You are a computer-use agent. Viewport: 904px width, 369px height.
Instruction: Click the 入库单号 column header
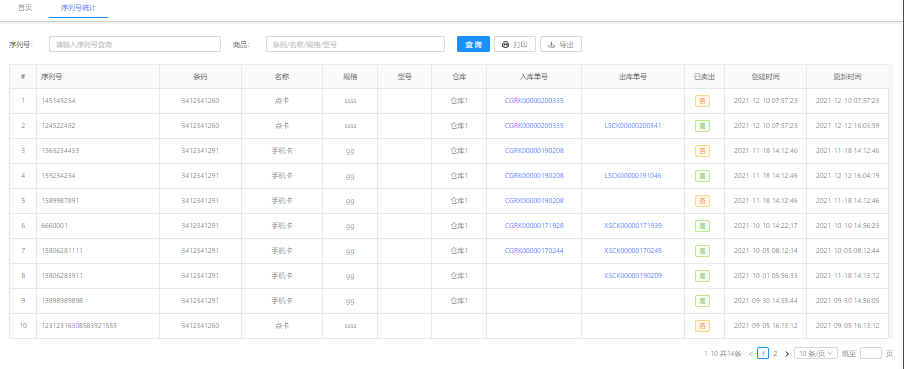click(534, 76)
